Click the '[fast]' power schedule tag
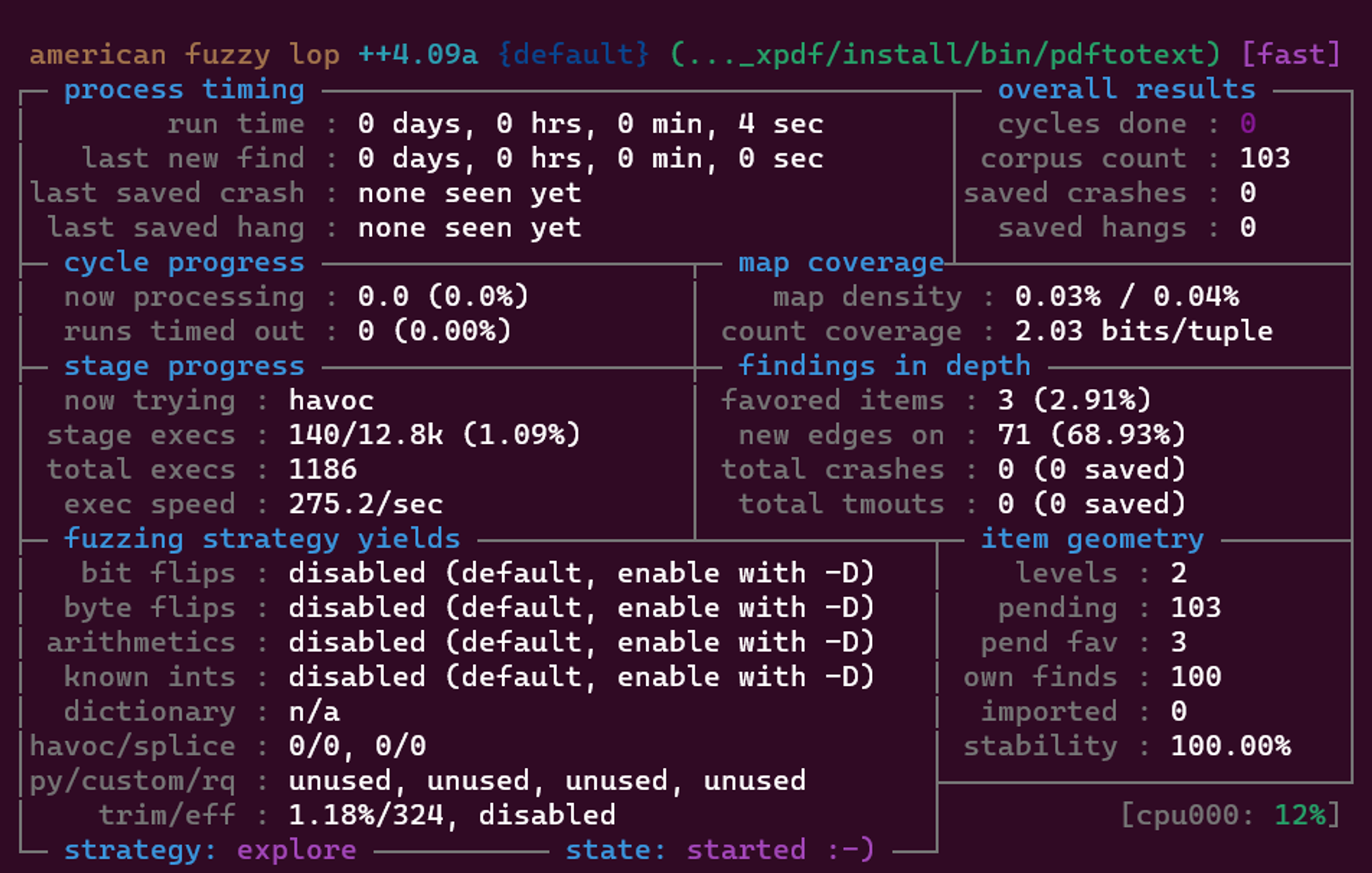The height and width of the screenshot is (873, 1372). pos(1290,54)
